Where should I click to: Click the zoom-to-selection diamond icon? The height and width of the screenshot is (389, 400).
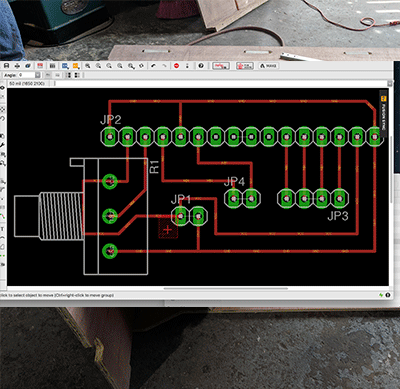(x=142, y=66)
